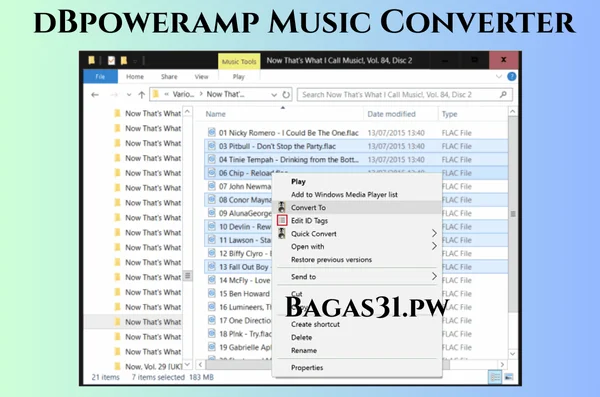
Task: Click the folder icon of Now, Vol. 29 [UK]
Action: [x=117, y=366]
